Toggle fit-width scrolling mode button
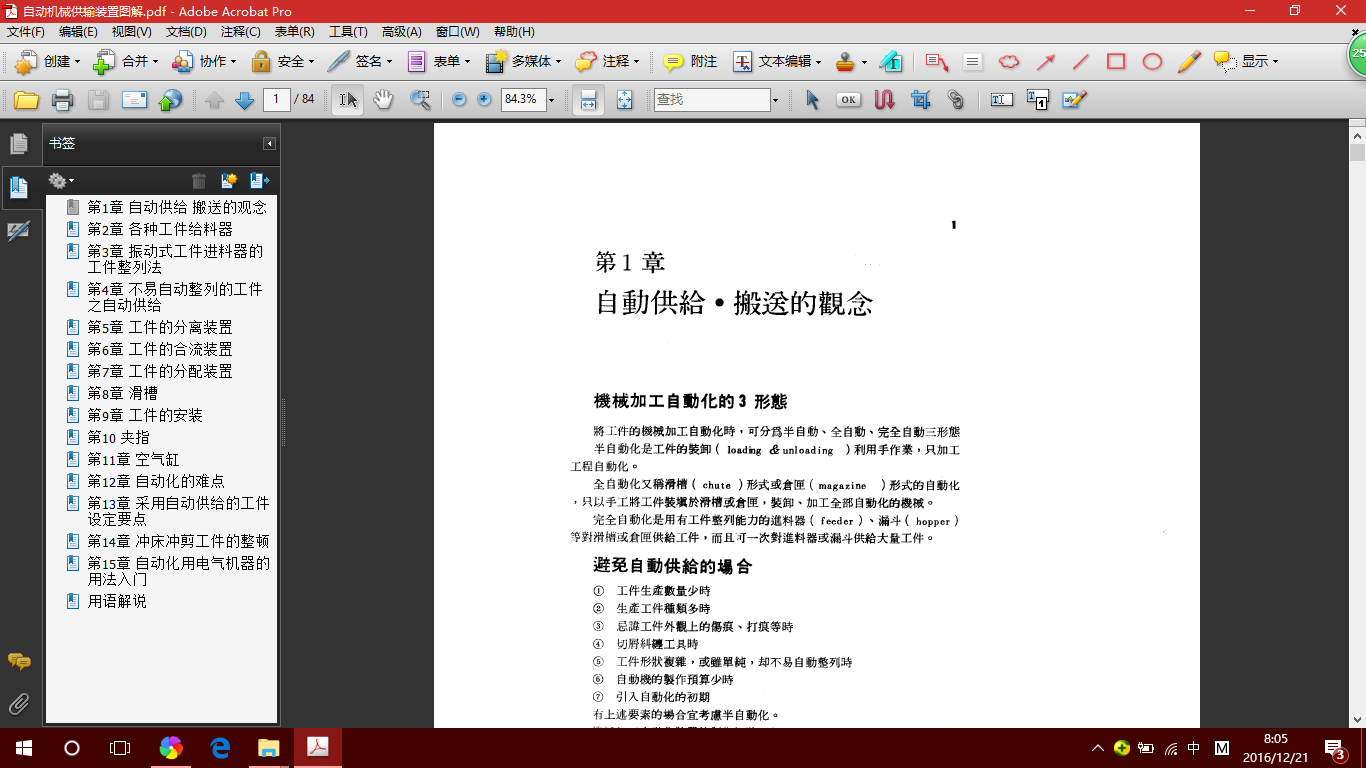Image resolution: width=1366 pixels, height=768 pixels. [x=588, y=100]
